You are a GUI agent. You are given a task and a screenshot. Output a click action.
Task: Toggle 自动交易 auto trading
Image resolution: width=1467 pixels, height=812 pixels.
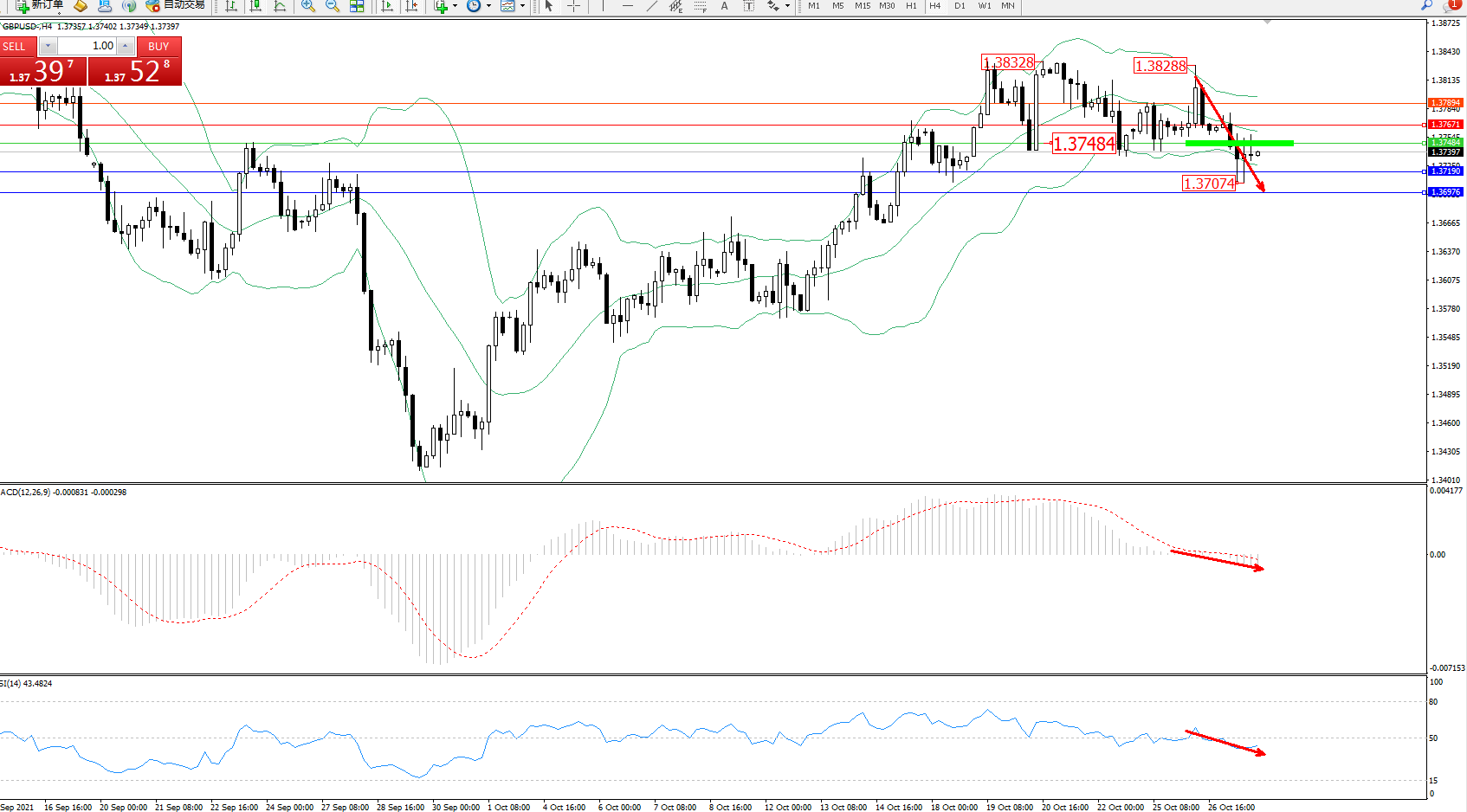(x=176, y=5)
